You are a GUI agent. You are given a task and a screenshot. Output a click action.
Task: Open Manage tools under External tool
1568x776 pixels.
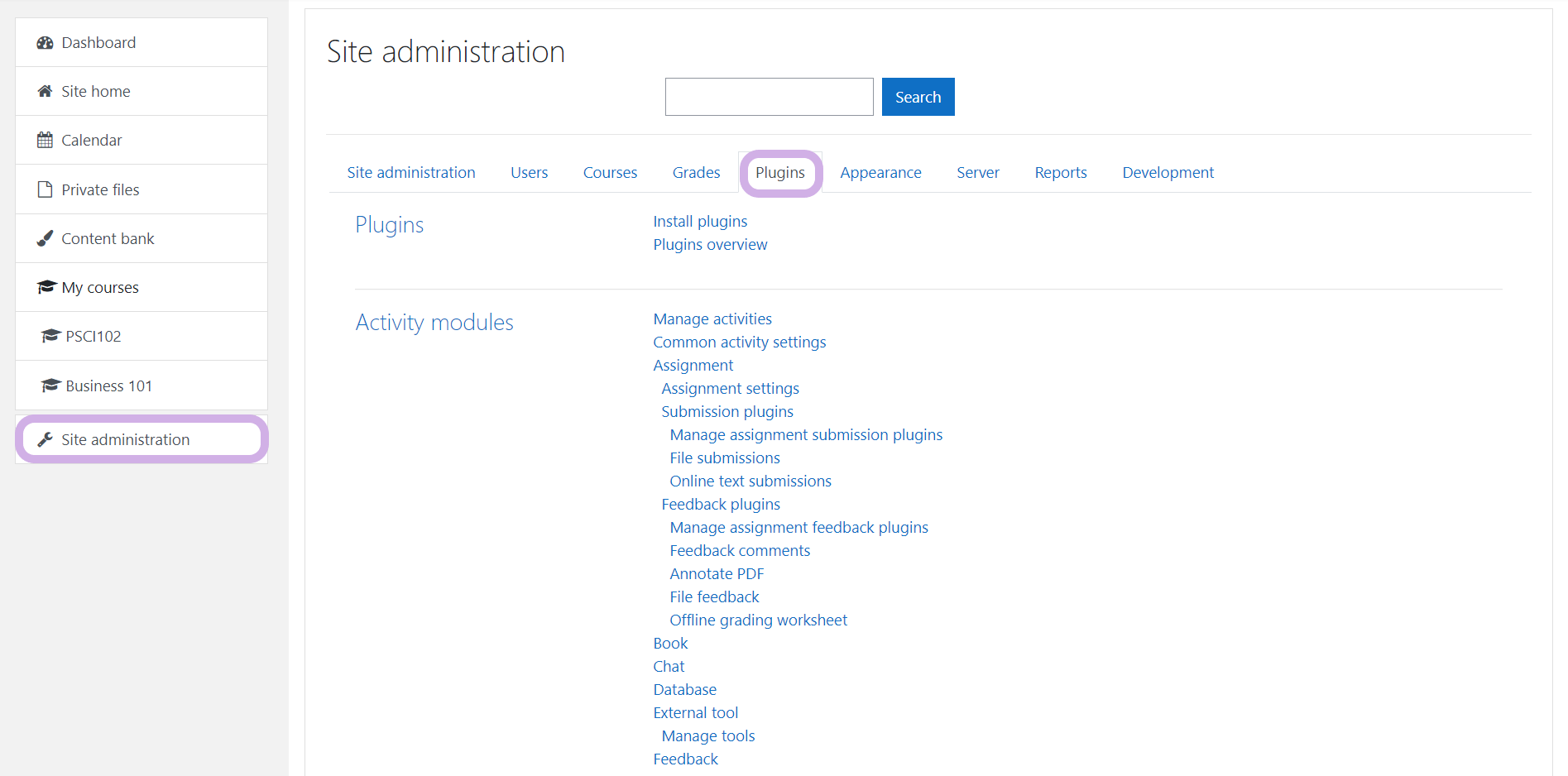click(708, 736)
